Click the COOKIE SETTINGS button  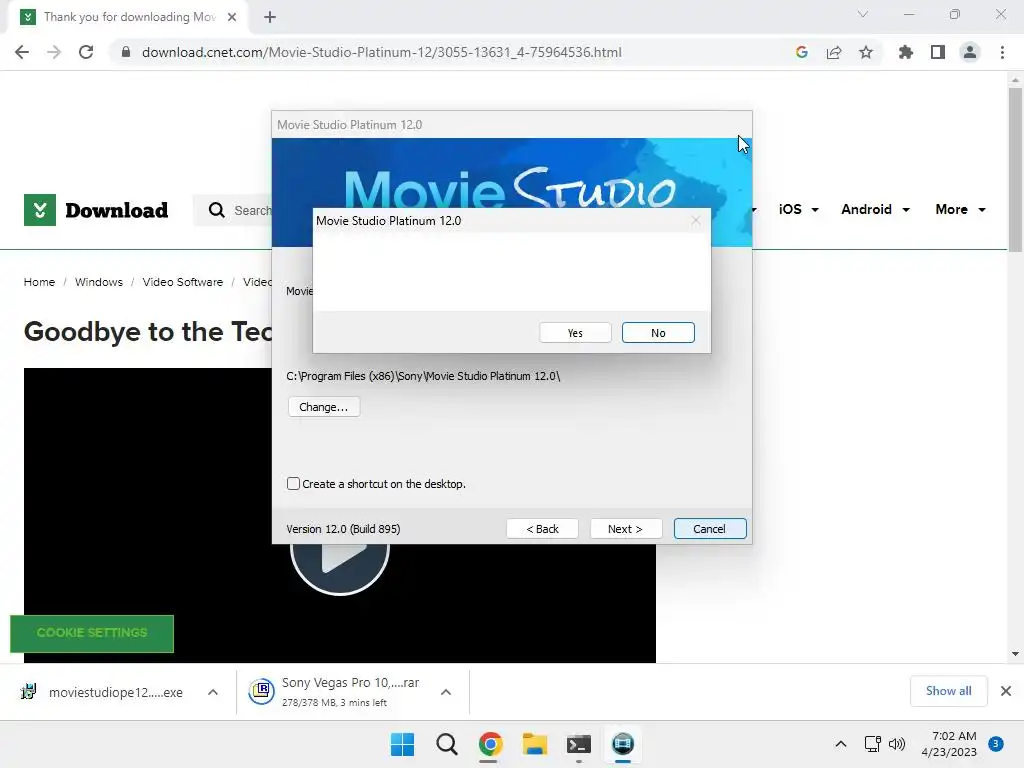click(x=92, y=633)
